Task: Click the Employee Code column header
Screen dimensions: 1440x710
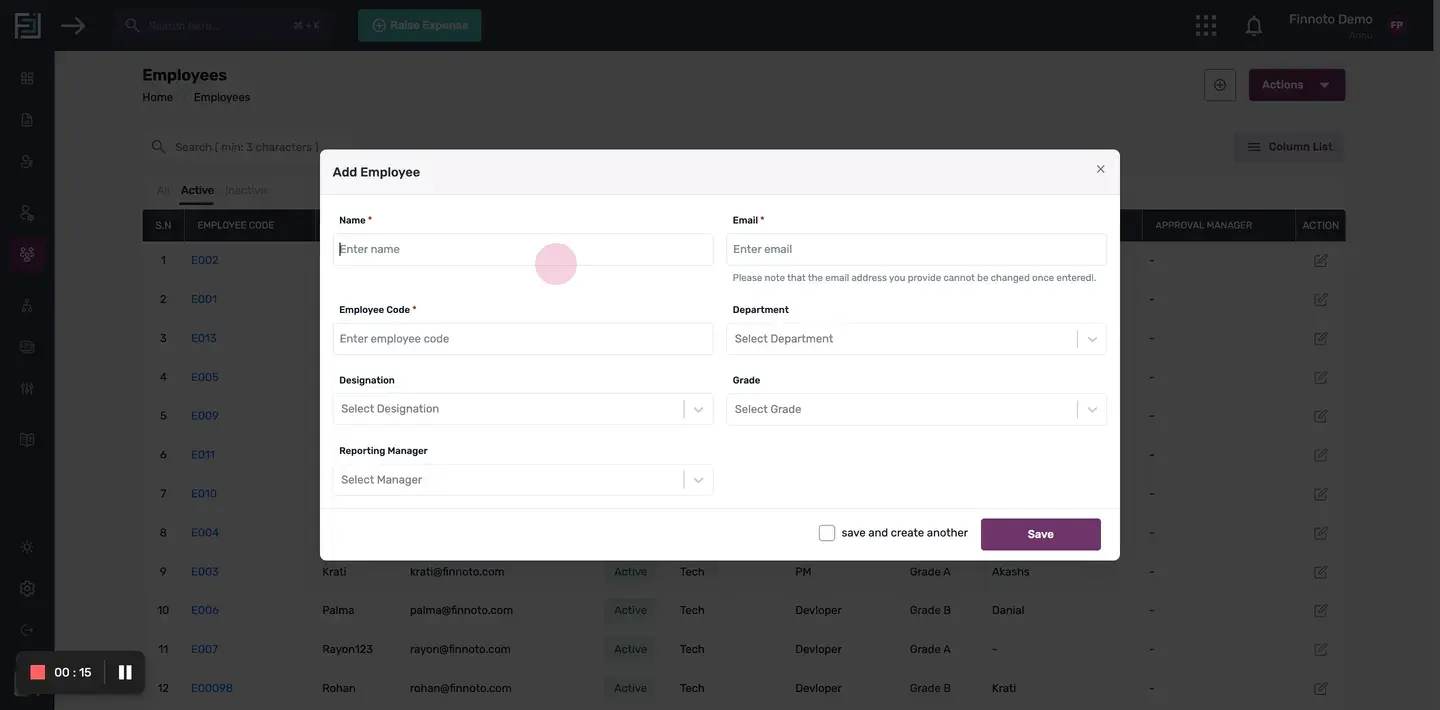Action: (236, 225)
